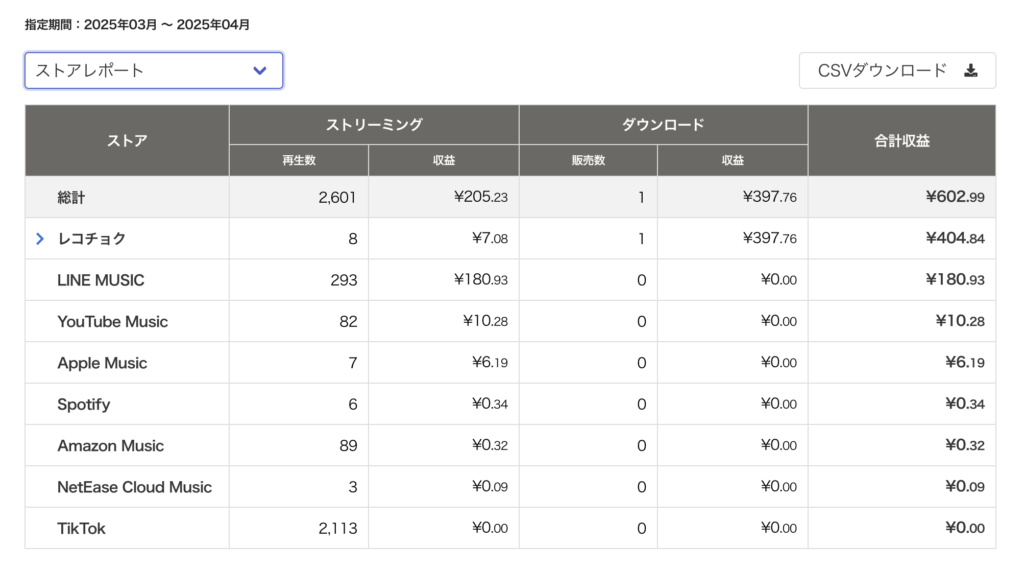Click the 再生数 column header

299,161
